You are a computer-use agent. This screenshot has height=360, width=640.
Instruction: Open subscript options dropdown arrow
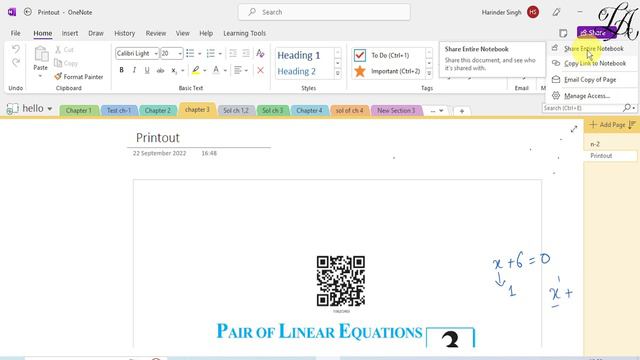[182, 71]
